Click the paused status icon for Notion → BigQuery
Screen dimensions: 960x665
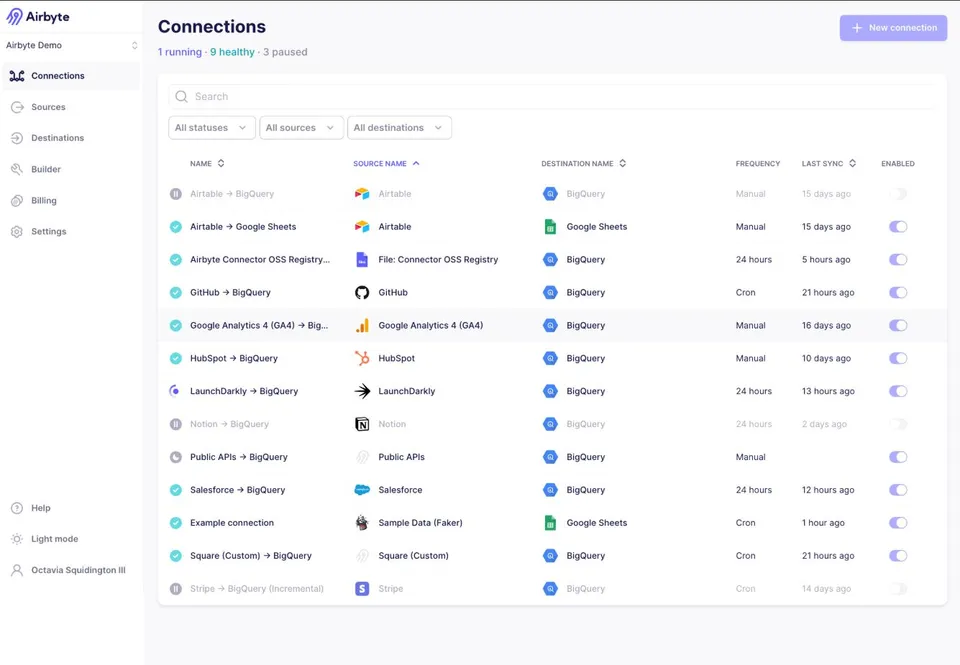tap(176, 424)
